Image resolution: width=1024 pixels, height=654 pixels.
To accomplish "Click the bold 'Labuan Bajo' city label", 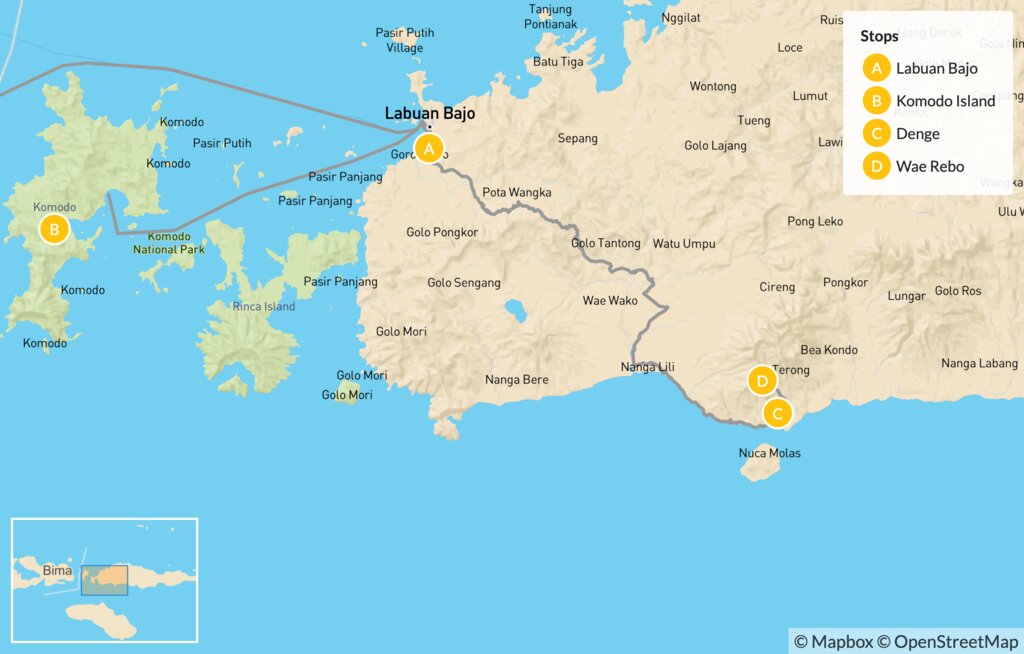I will pyautogui.click(x=430, y=114).
